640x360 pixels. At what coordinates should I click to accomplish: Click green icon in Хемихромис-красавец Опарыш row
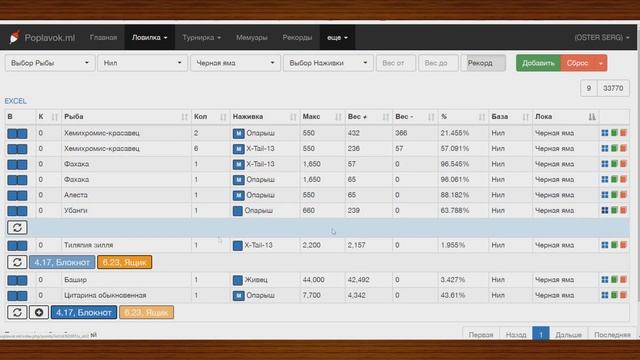[614, 133]
